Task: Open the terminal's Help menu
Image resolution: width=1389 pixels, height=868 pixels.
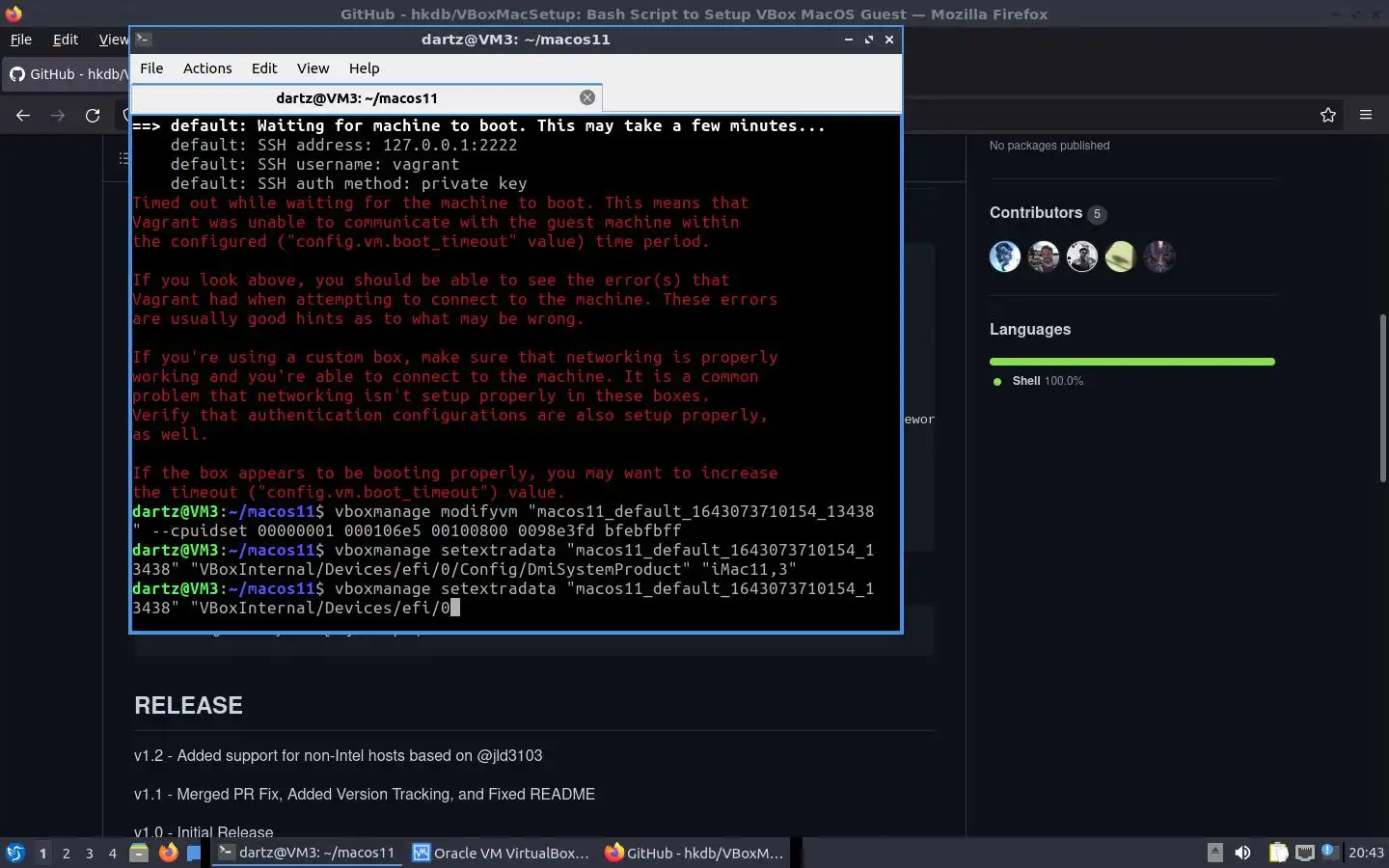Action: click(x=364, y=68)
